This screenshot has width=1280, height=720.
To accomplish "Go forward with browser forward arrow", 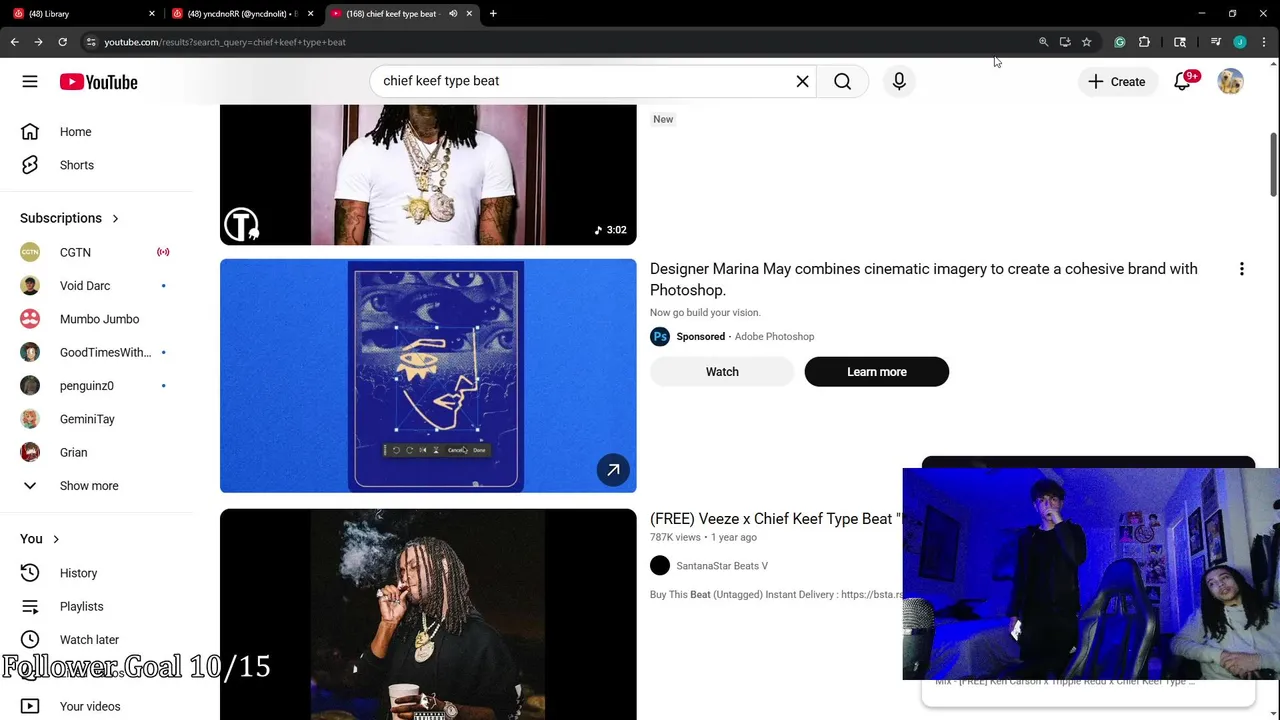I will (x=38, y=42).
